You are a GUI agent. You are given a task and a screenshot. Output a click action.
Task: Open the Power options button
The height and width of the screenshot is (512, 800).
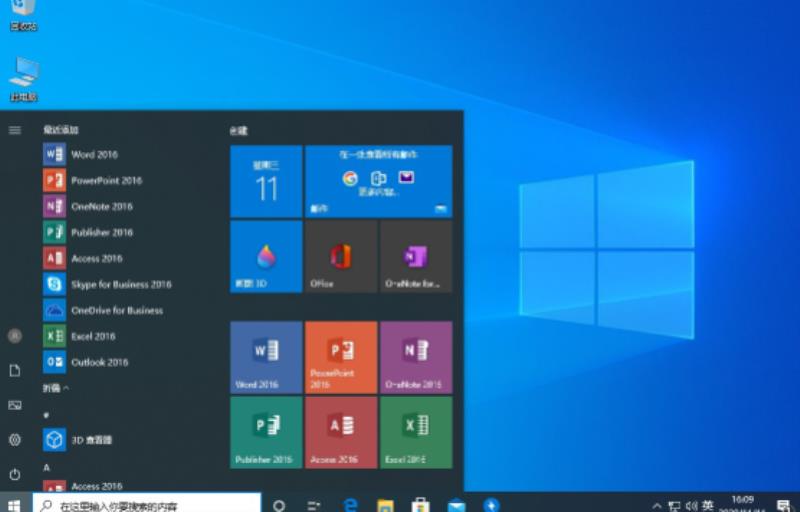(15, 474)
